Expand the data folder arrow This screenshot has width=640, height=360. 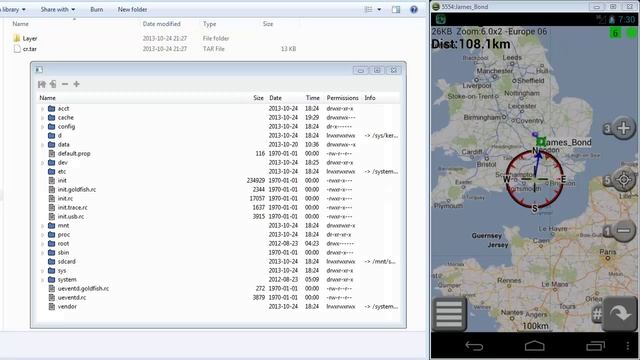[42, 145]
